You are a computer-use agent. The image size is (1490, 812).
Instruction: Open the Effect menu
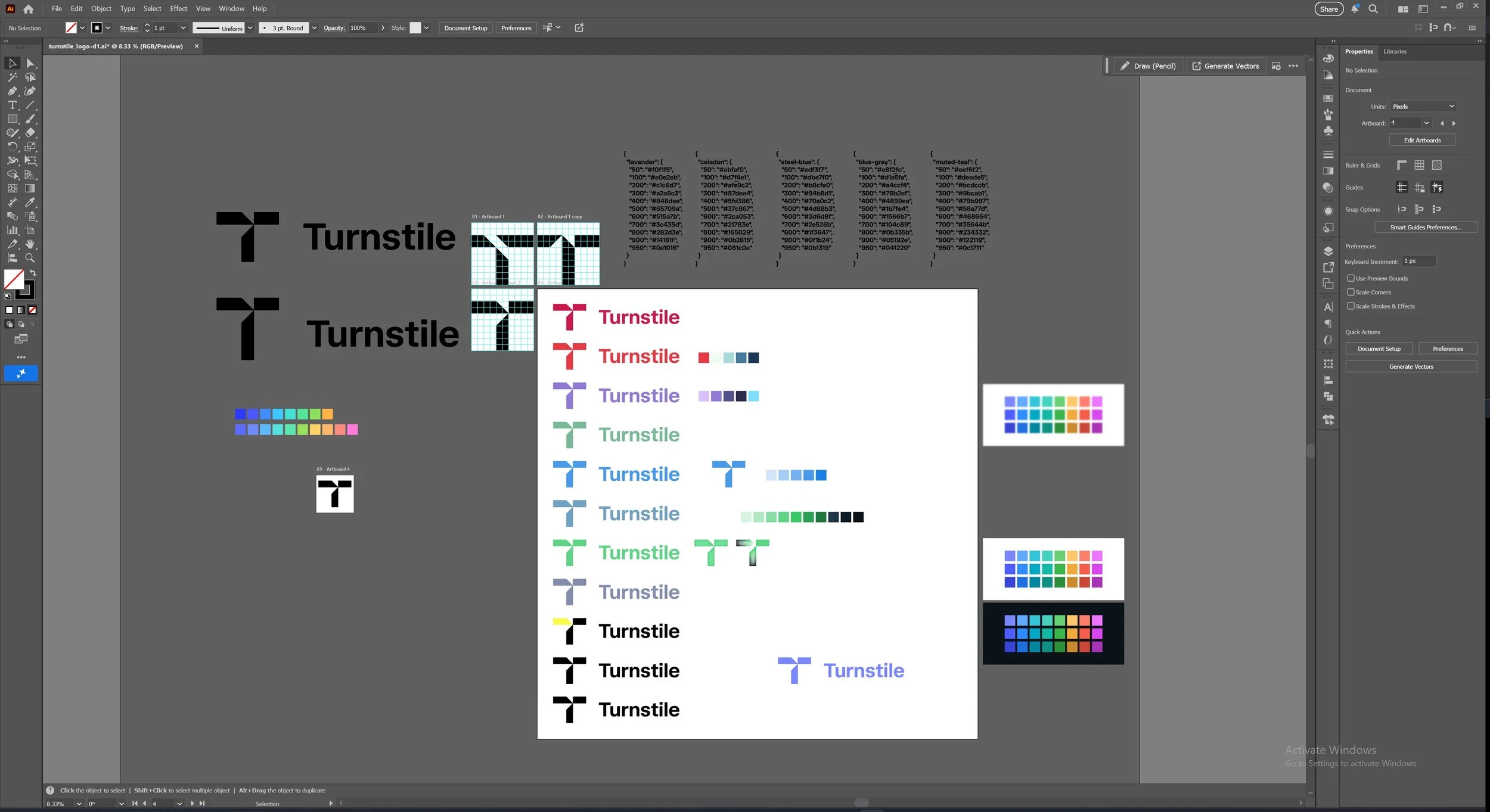pyautogui.click(x=178, y=8)
